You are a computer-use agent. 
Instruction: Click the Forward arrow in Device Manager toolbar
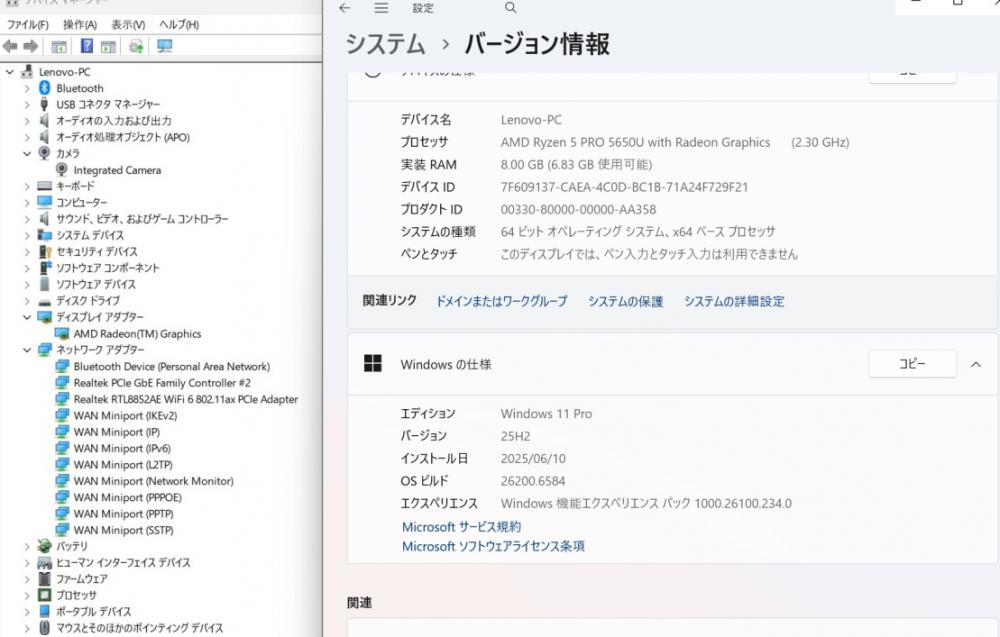(x=31, y=47)
